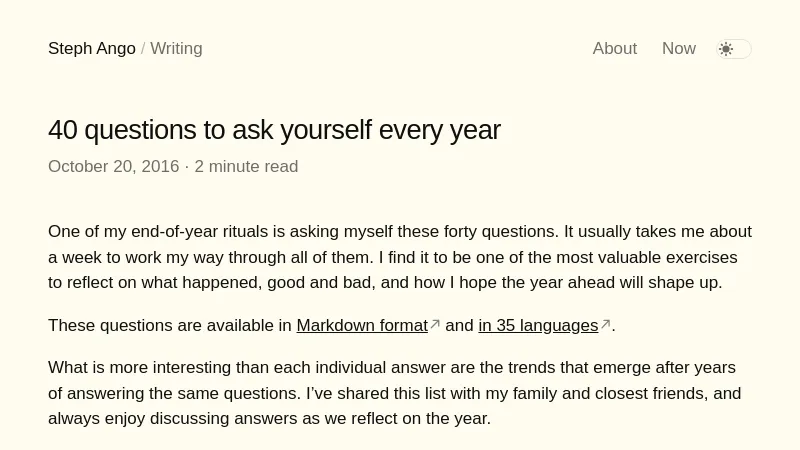Click the text 'These questions are available in'

(170, 325)
